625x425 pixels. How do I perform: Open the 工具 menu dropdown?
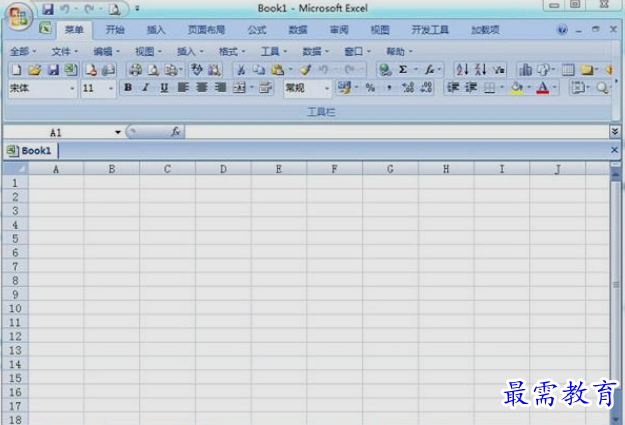click(x=274, y=51)
